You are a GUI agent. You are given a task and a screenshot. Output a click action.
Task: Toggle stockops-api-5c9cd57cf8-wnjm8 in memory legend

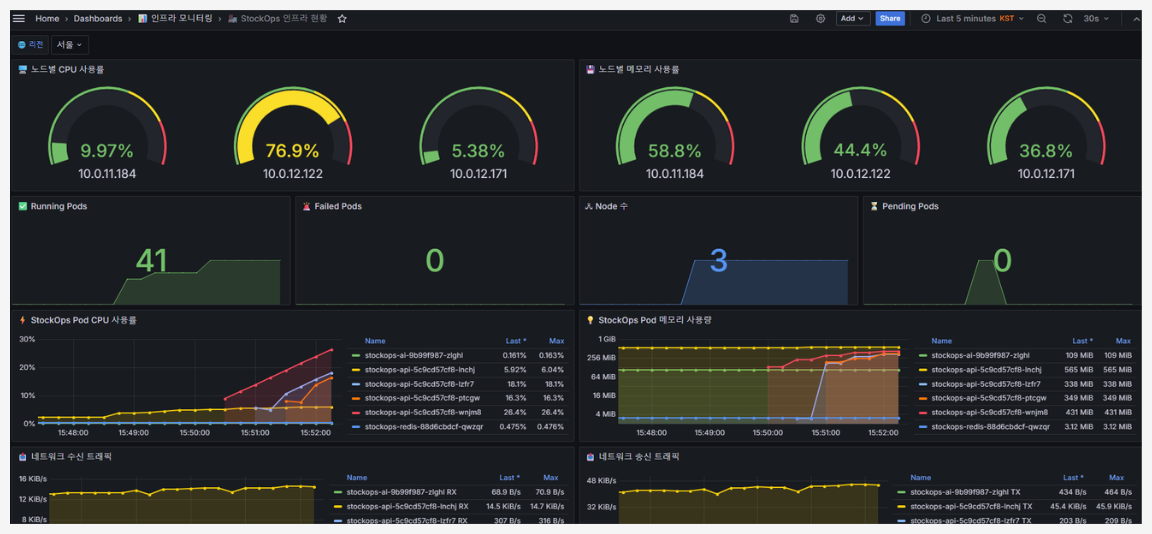pos(989,412)
